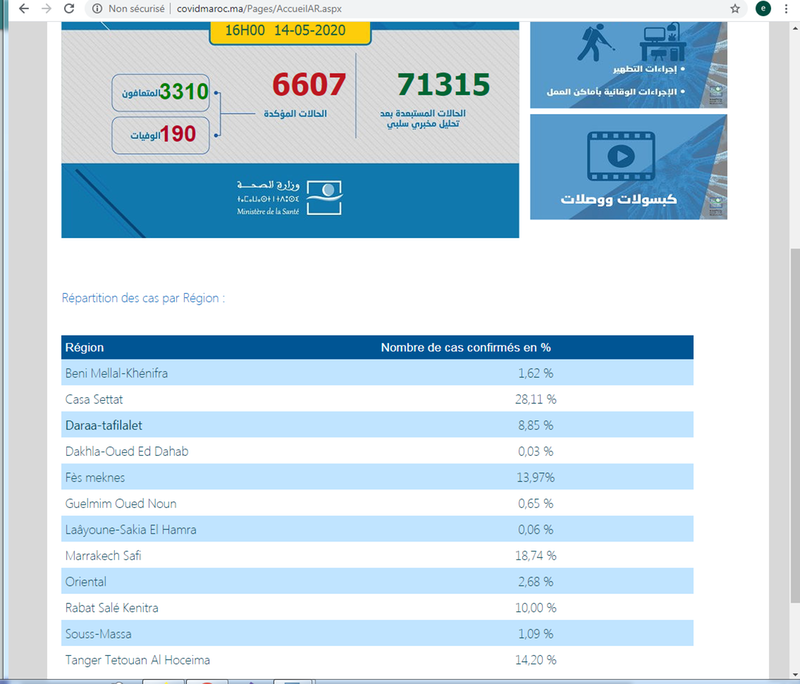
Task: Open the Chrome three-dot menu
Action: click(x=787, y=8)
